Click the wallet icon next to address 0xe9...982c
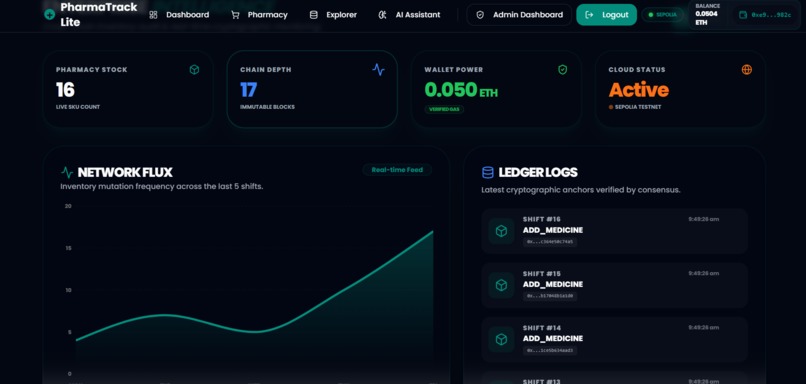This screenshot has height=384, width=806. pos(743,15)
